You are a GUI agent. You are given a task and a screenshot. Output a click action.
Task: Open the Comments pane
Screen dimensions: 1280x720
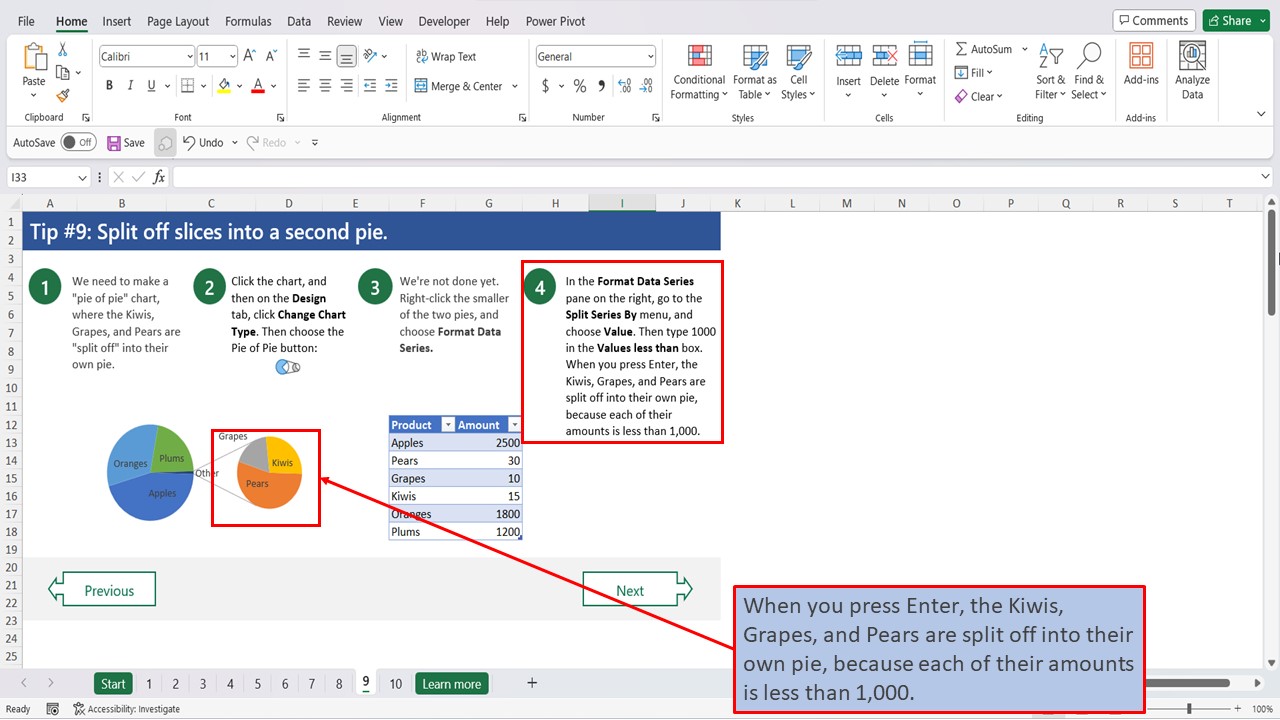[x=1154, y=21]
